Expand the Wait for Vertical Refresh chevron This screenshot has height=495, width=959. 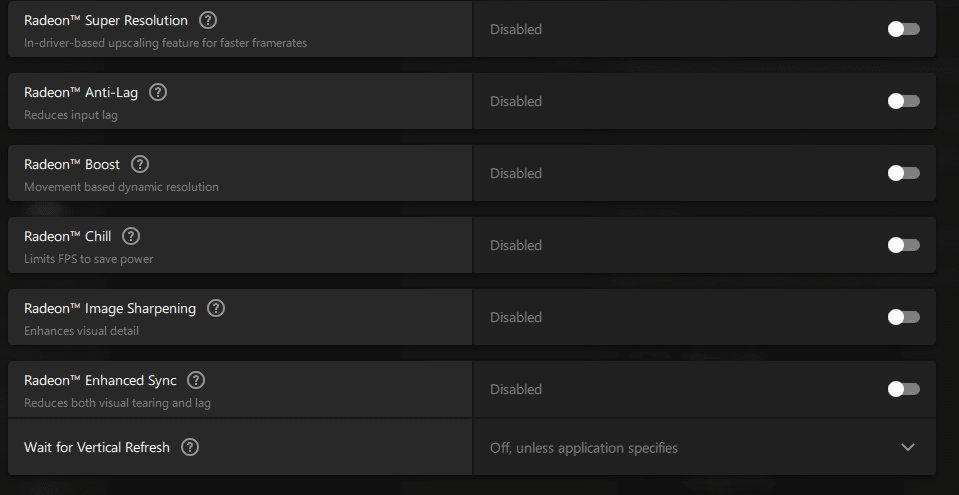pos(908,447)
